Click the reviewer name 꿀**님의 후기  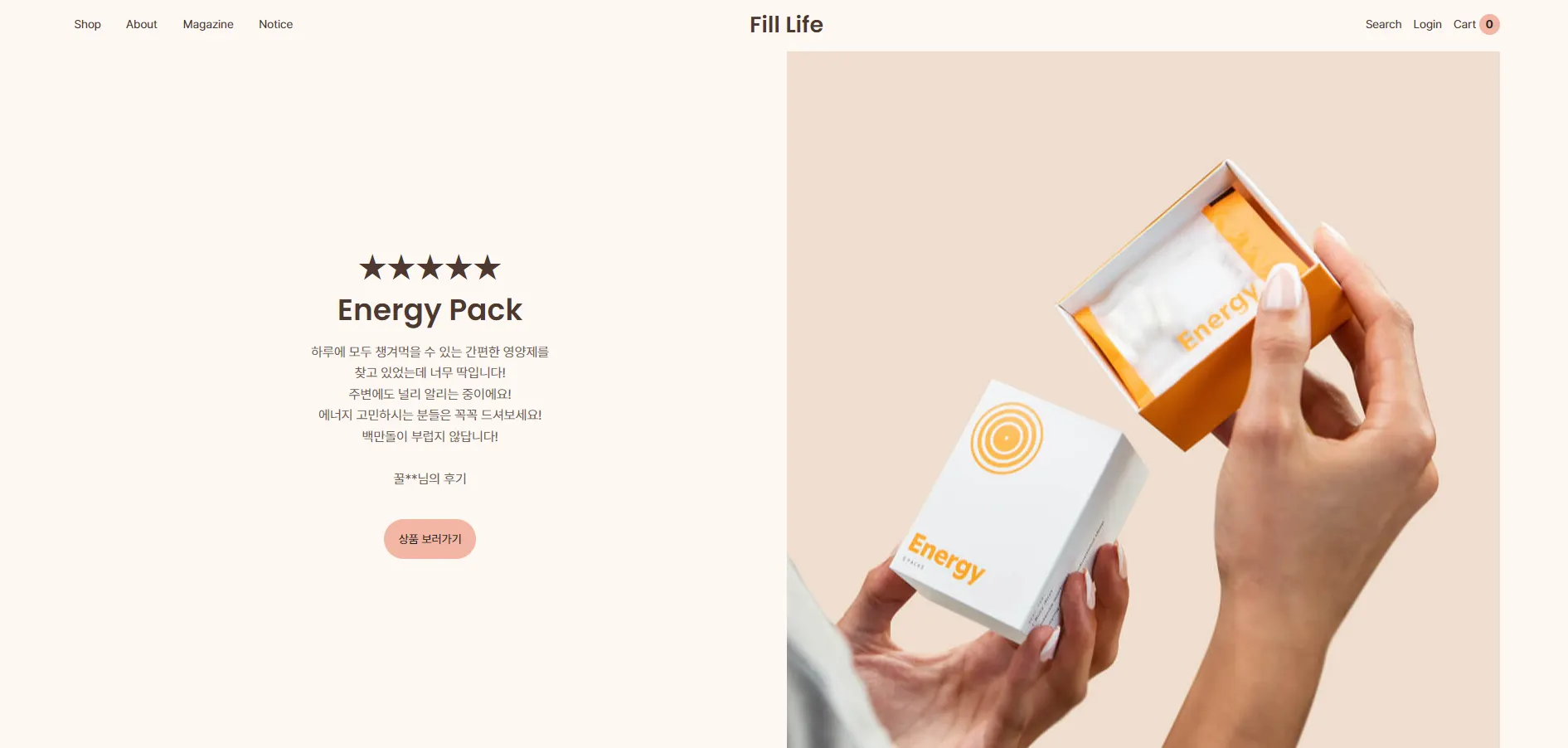tap(430, 478)
